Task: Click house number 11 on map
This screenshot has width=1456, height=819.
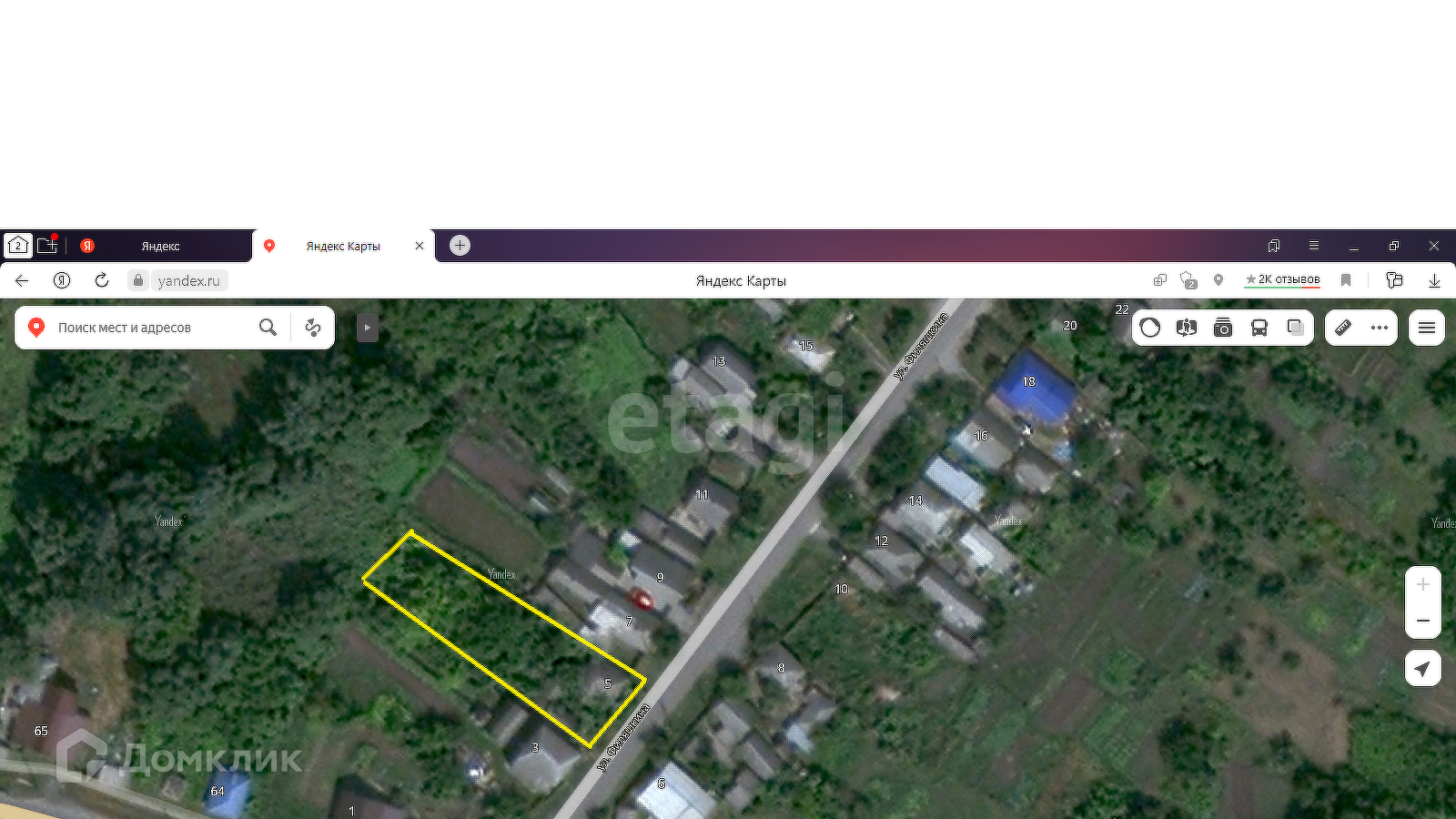Action: [x=702, y=495]
